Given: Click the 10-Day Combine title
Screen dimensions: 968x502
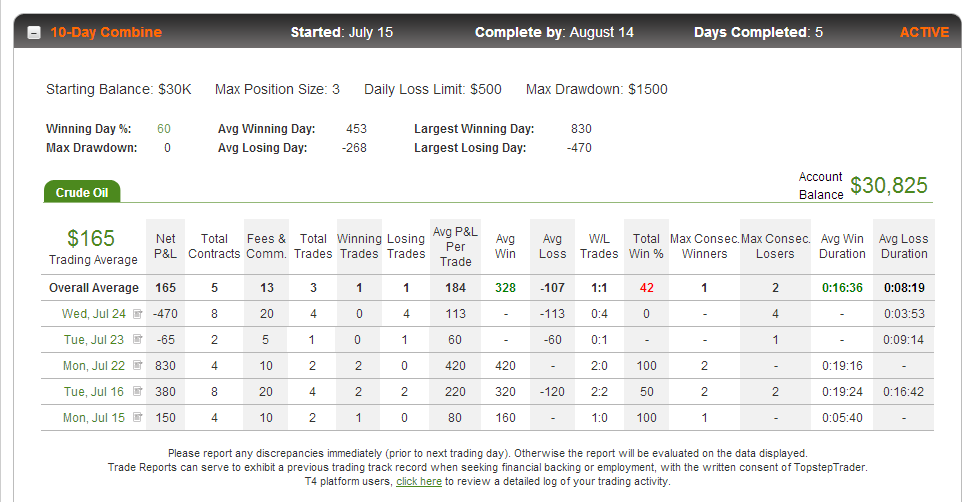Looking at the screenshot, I should (106, 32).
